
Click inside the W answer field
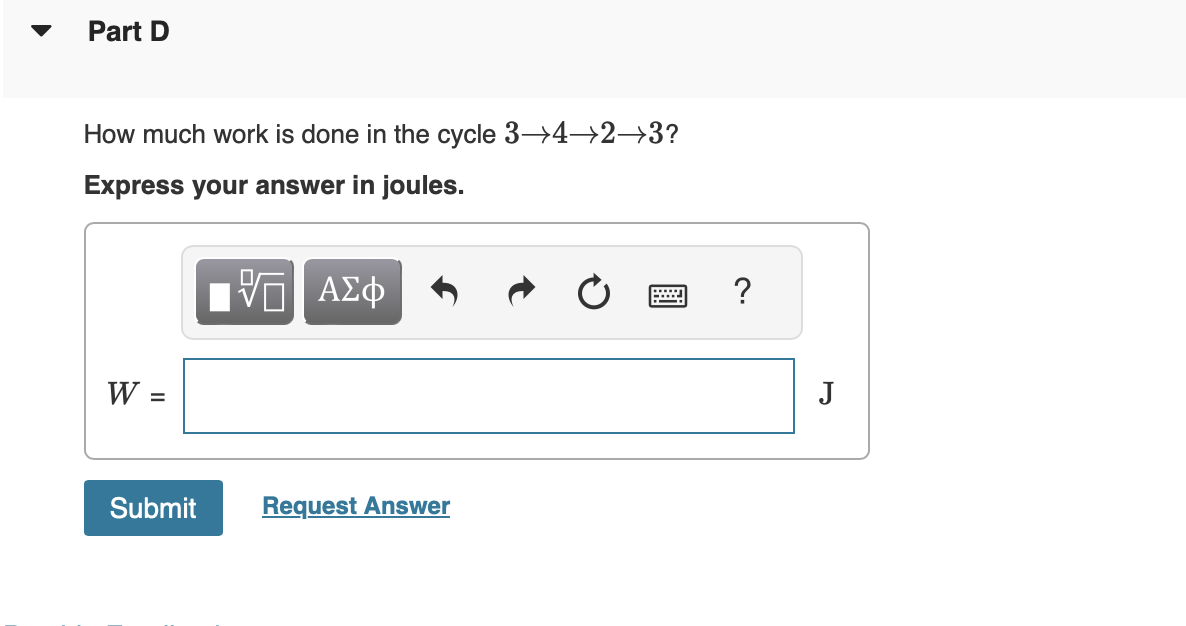point(488,396)
